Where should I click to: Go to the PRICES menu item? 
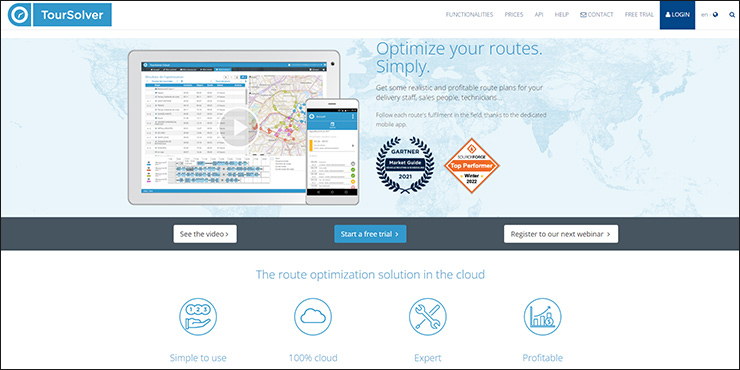click(x=513, y=15)
